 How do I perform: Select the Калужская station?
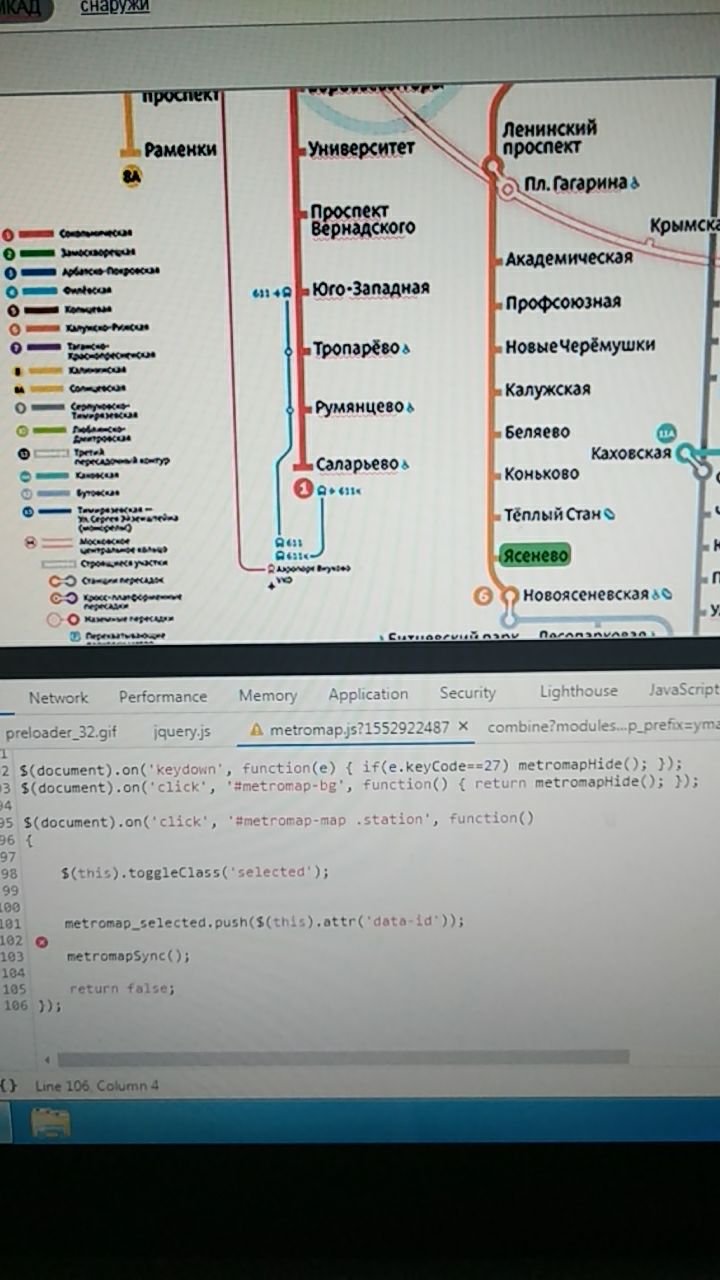pos(547,389)
